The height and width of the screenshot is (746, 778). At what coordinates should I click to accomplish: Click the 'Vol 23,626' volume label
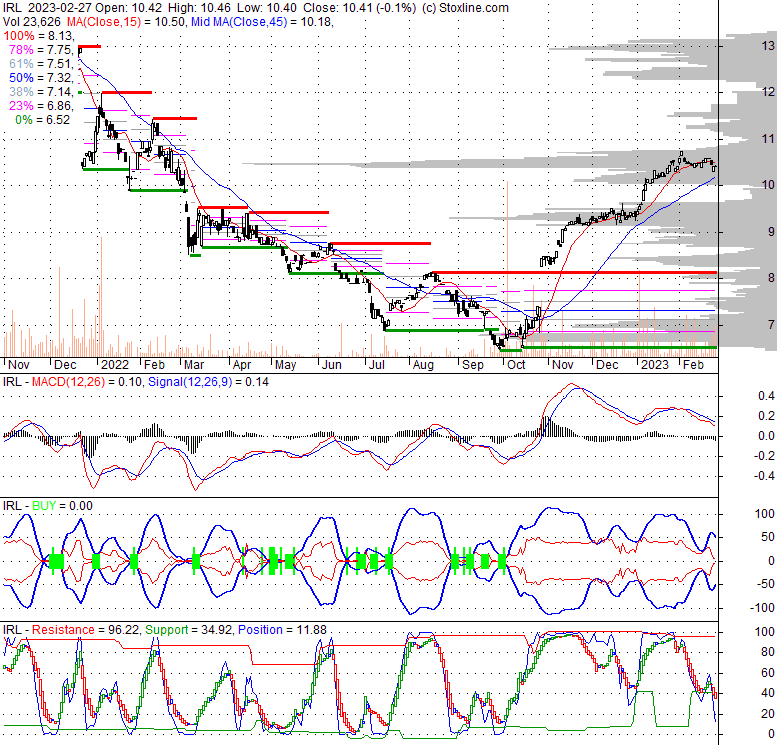[x=32, y=22]
